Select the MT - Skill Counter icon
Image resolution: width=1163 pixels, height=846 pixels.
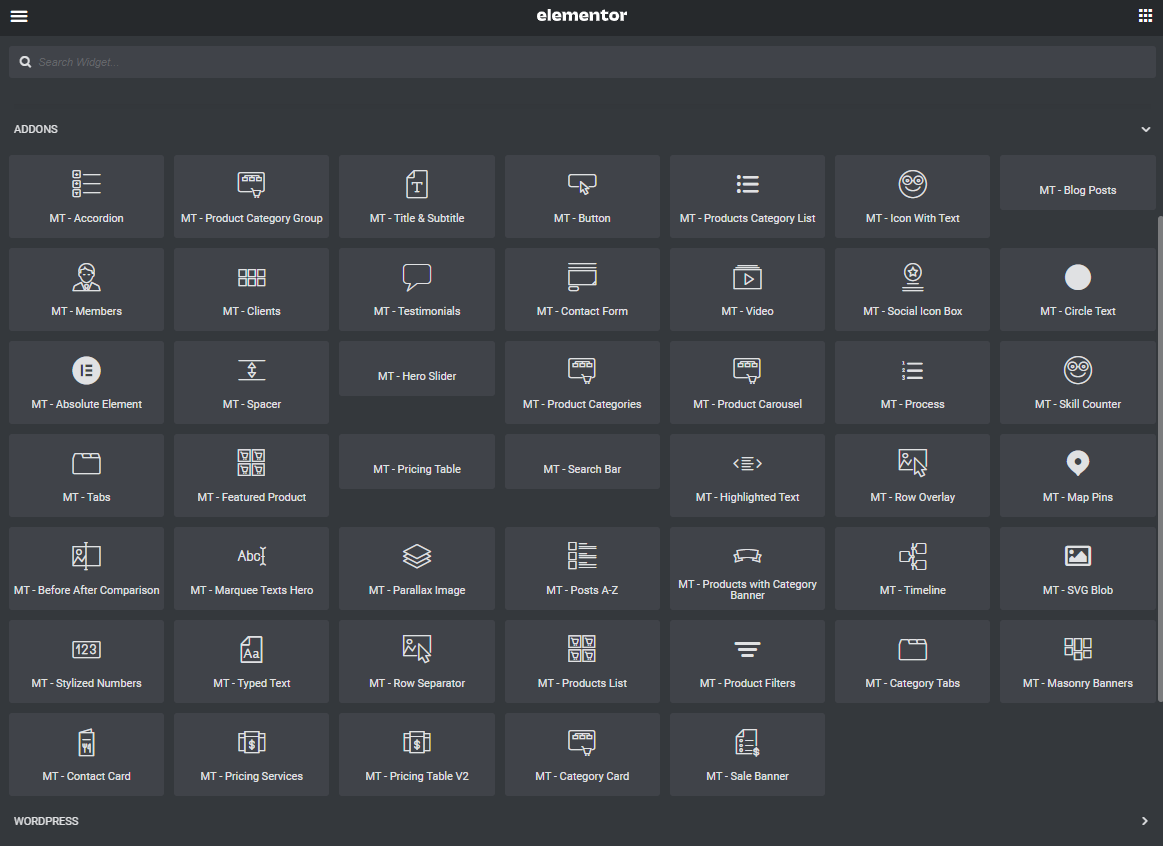click(x=1078, y=370)
